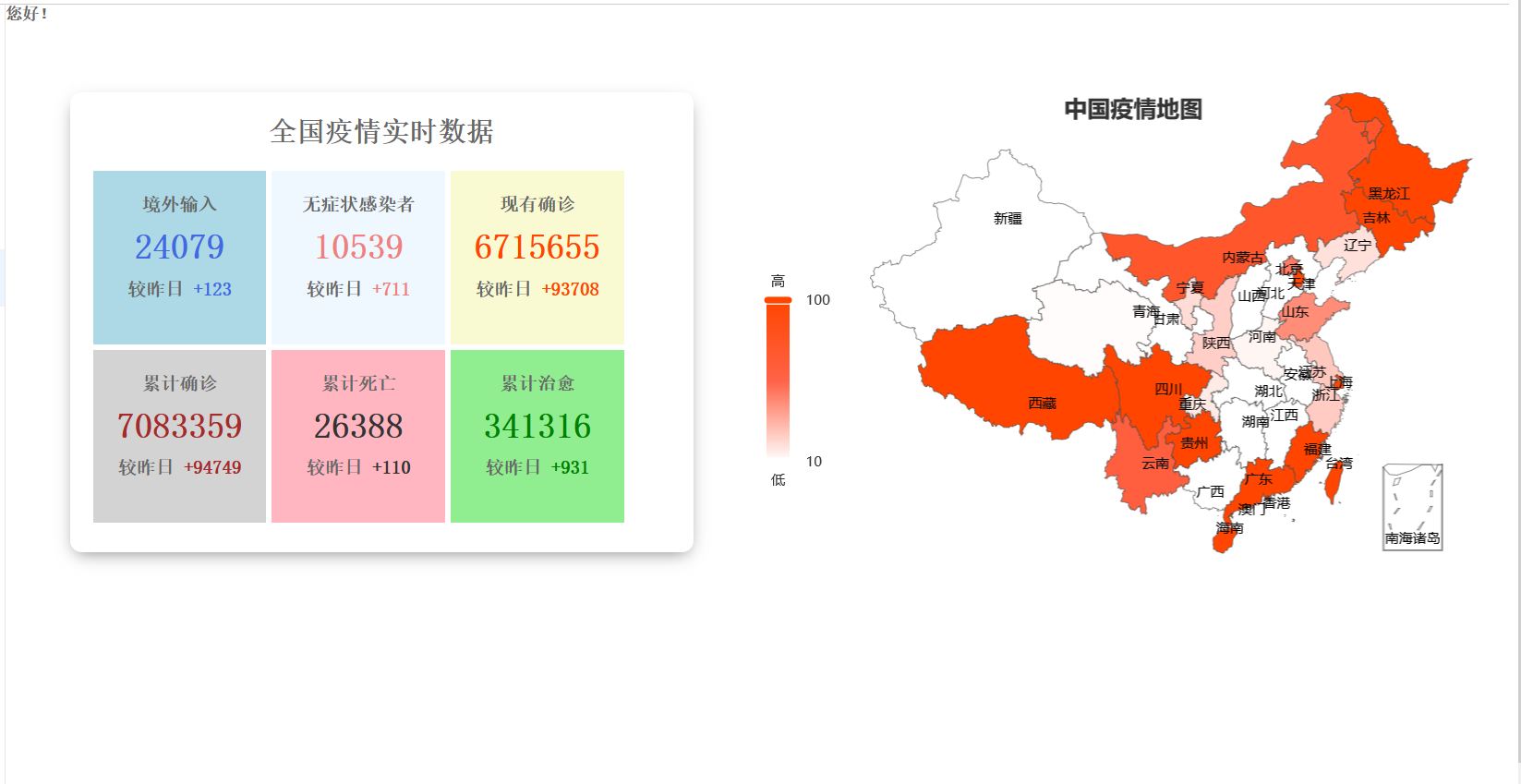This screenshot has width=1521, height=784.
Task: Select 河南 province on the map
Action: point(1261,348)
